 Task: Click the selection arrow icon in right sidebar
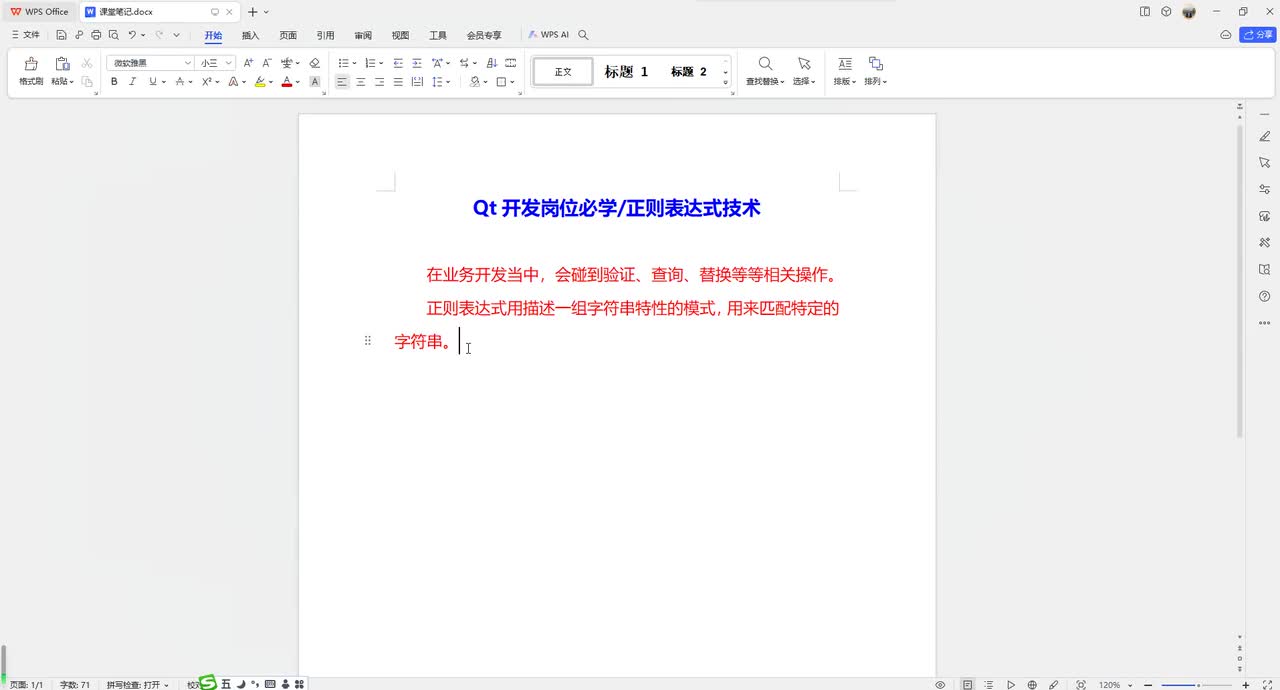(x=1264, y=162)
